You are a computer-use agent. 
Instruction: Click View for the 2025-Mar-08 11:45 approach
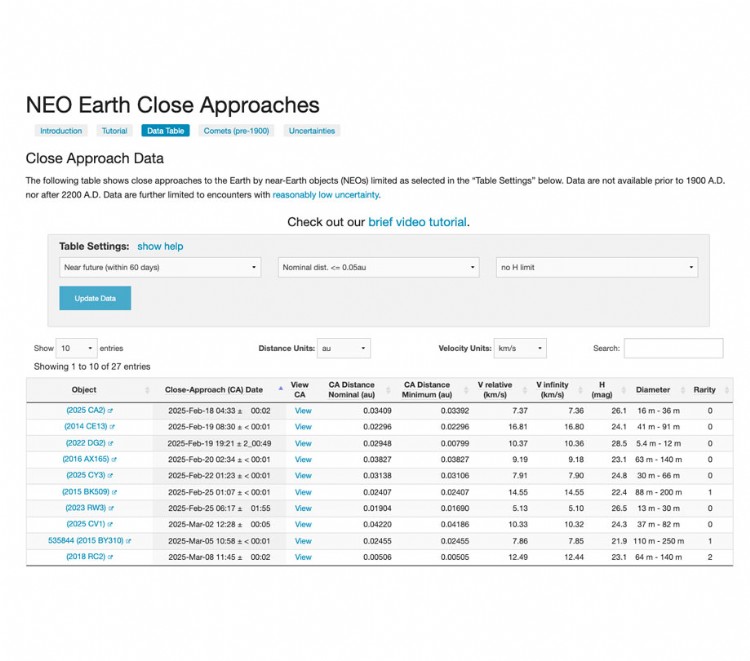pos(303,557)
